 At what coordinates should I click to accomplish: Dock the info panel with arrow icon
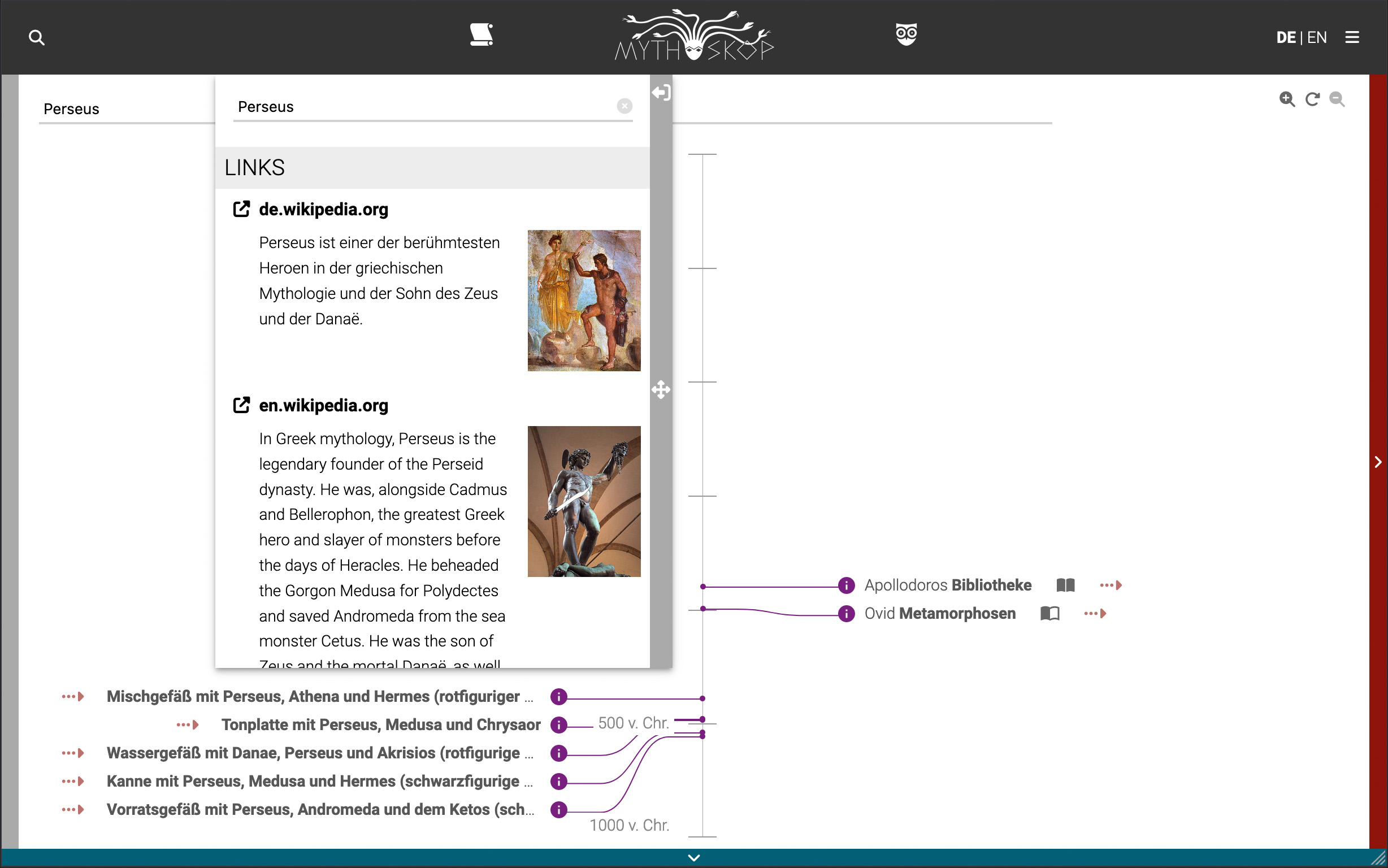pos(661,93)
